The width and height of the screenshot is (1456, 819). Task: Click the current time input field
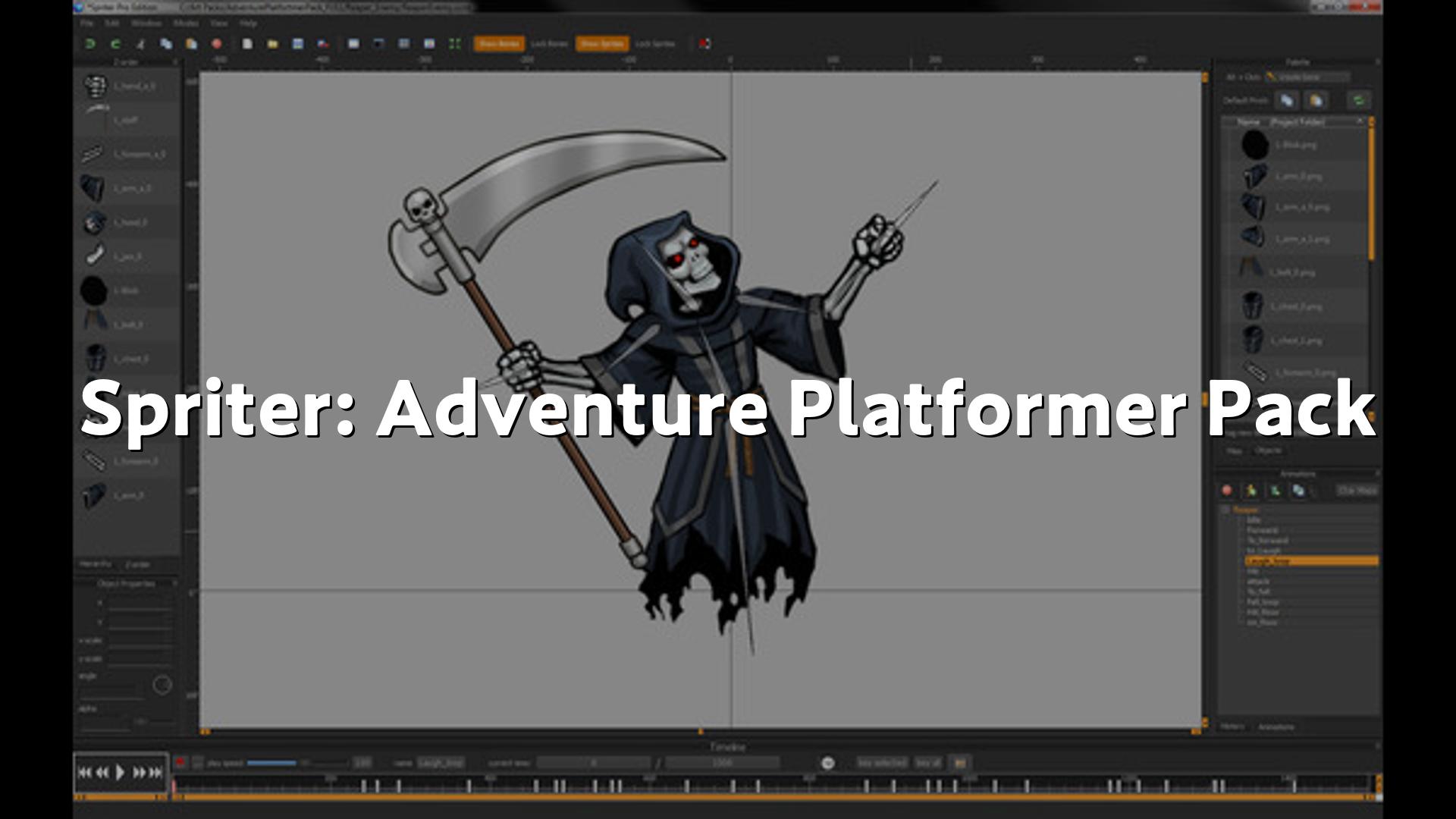(x=594, y=763)
